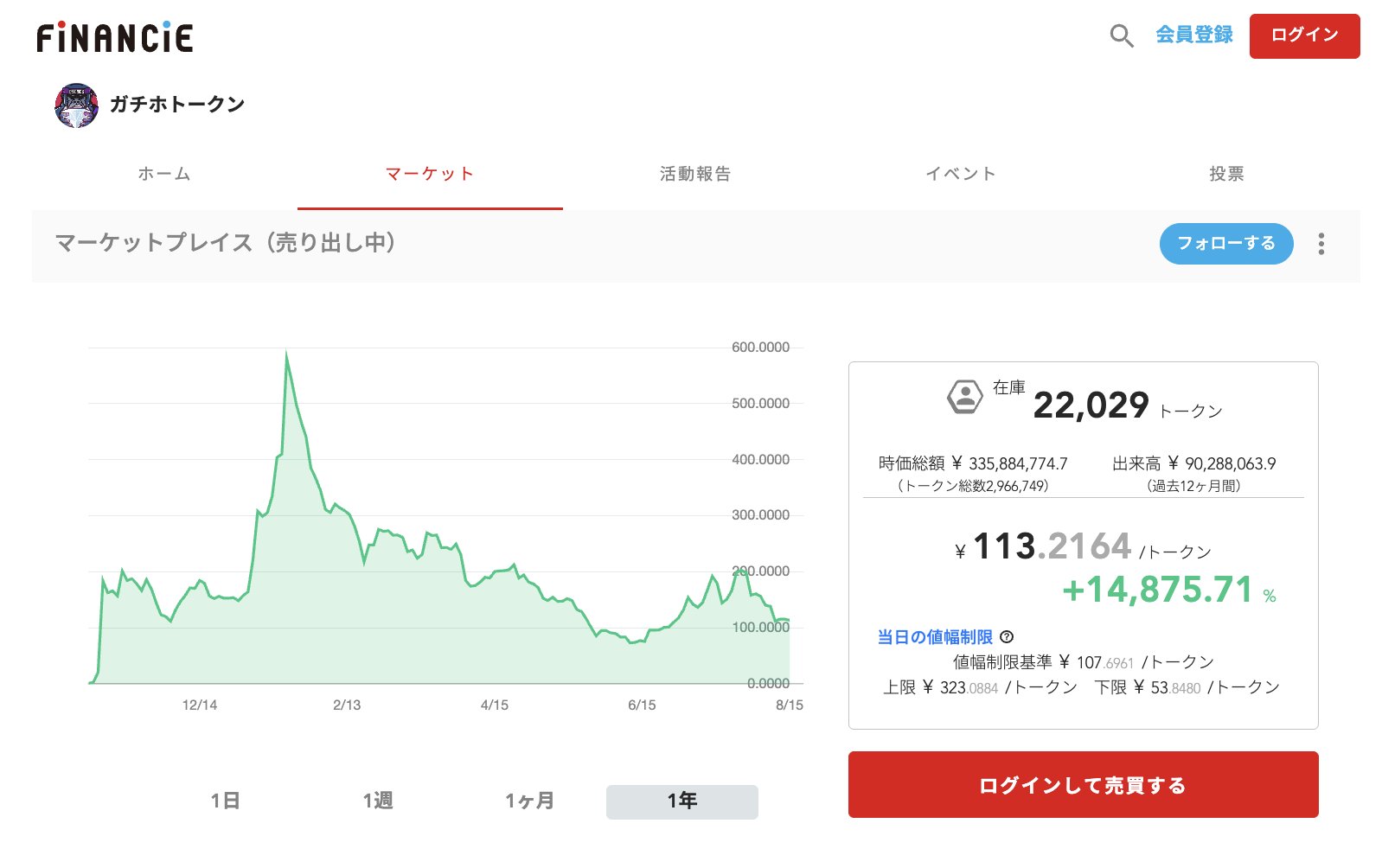Open 会員登録 sign-up link

[x=1194, y=35]
